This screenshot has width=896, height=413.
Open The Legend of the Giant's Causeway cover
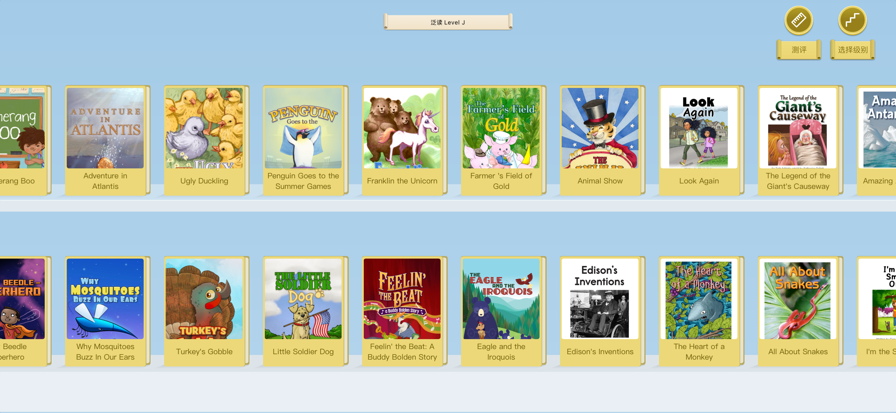[797, 128]
